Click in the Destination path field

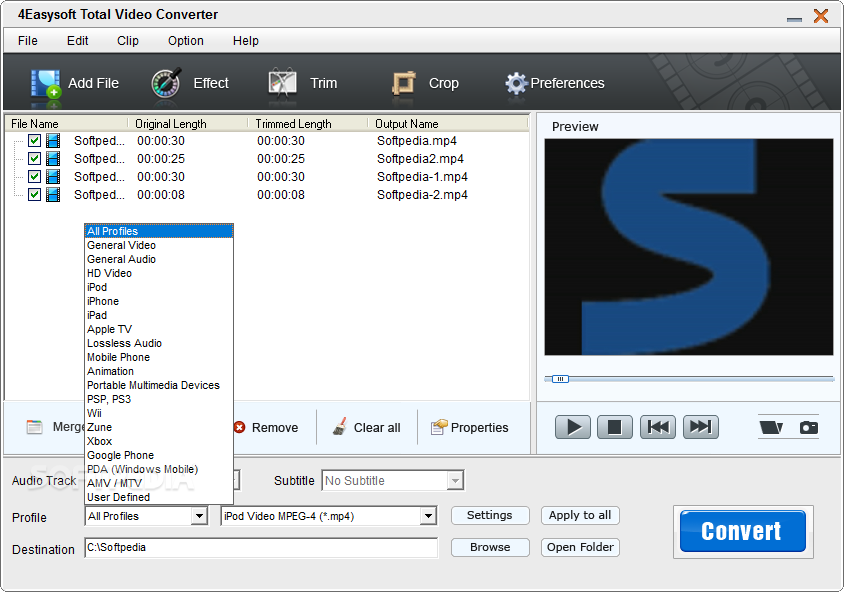pyautogui.click(x=261, y=548)
